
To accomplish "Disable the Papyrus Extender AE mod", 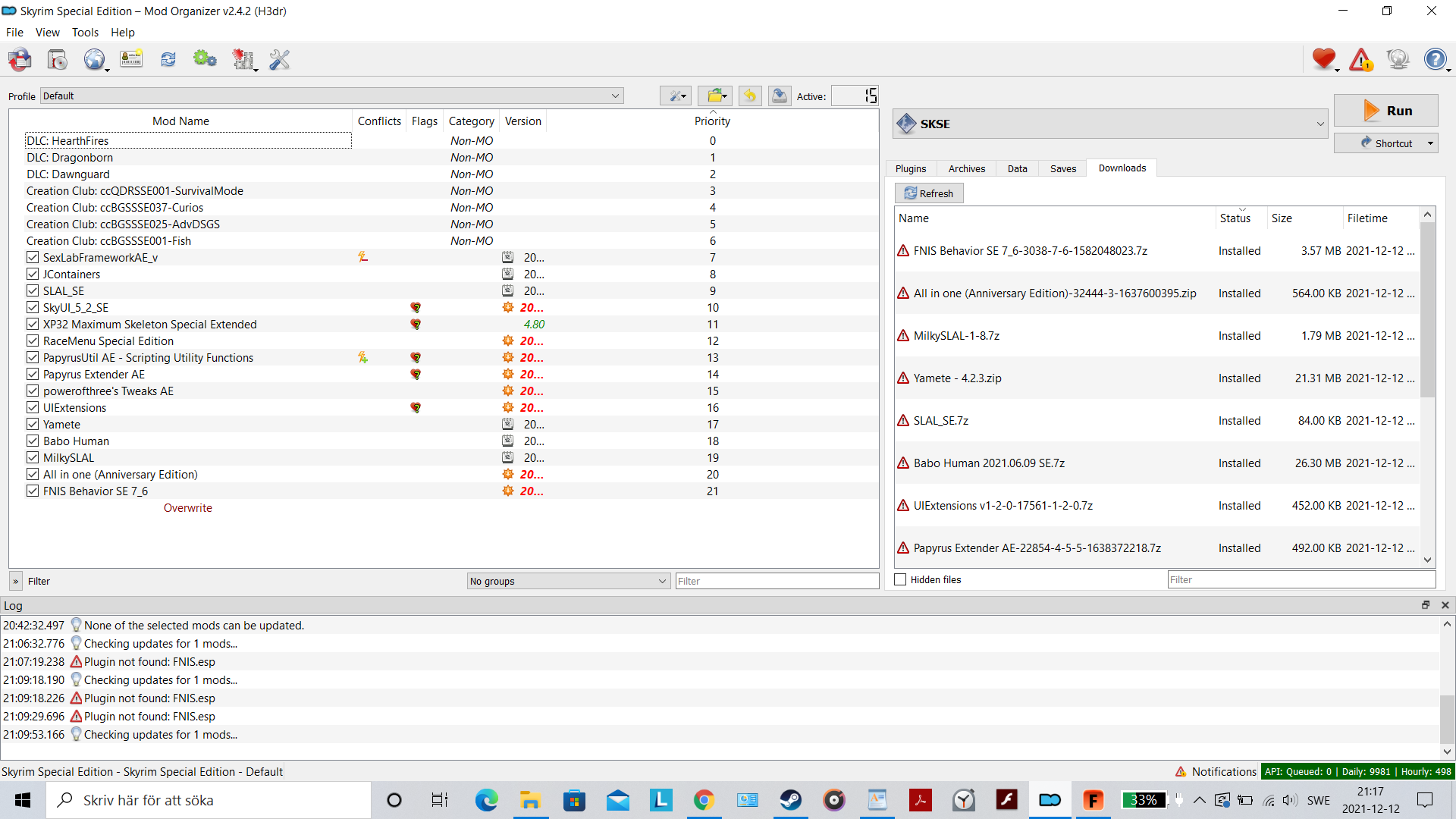I will click(33, 374).
